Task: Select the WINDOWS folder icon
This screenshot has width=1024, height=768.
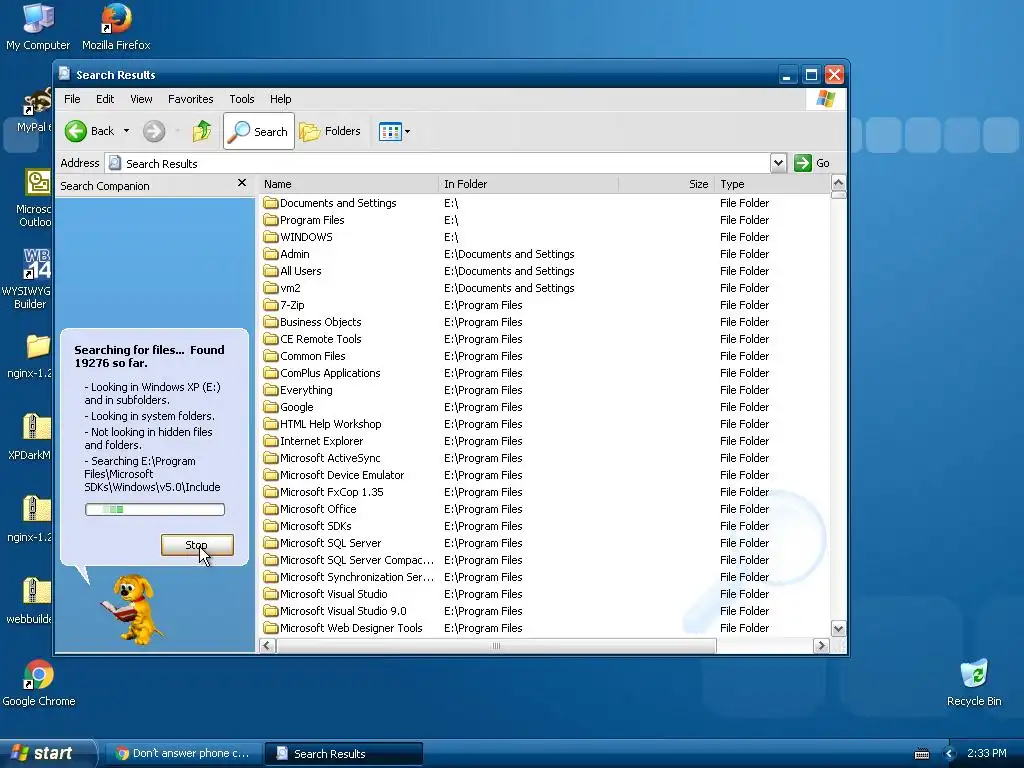Action: 271,237
